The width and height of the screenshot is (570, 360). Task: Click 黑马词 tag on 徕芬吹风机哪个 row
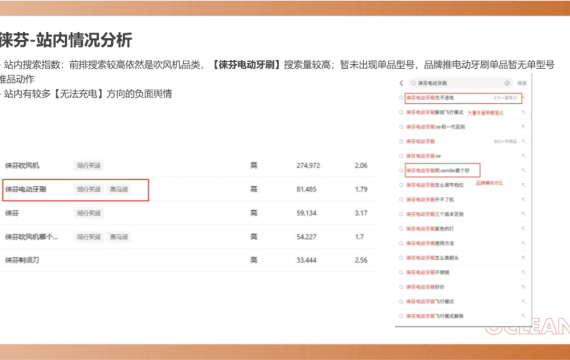[x=119, y=237]
